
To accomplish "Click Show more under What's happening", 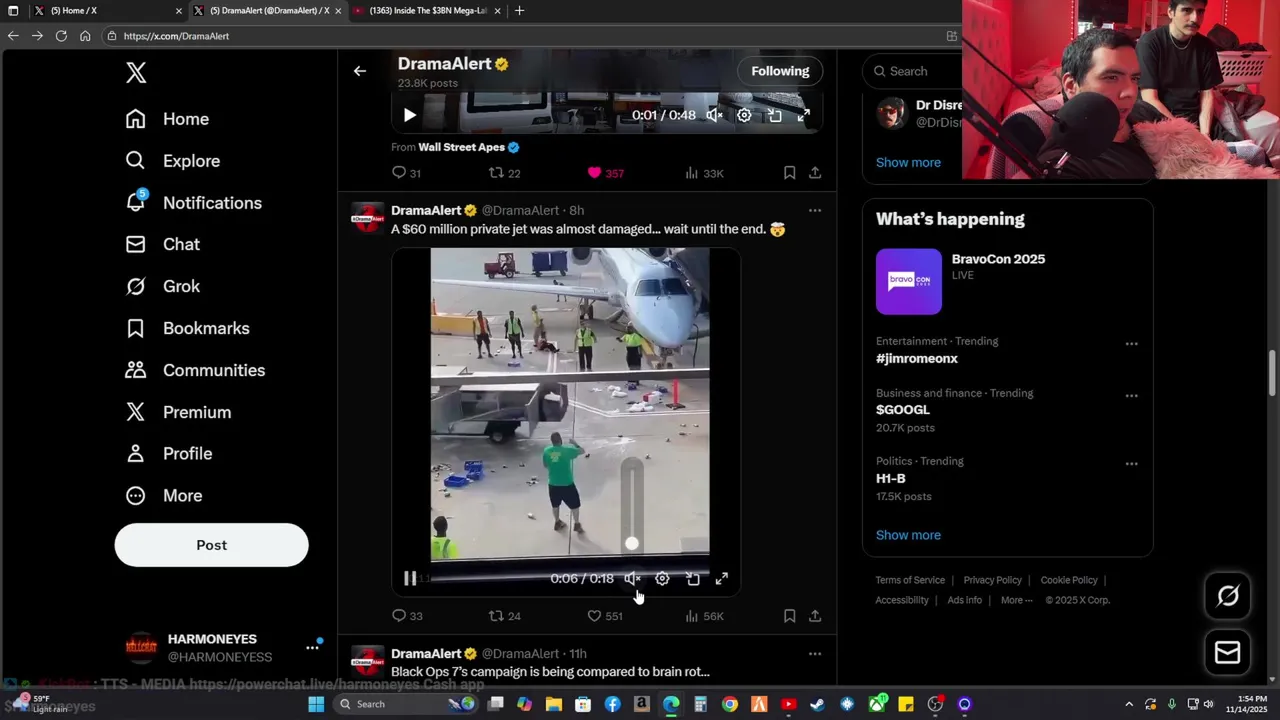I will pos(908,535).
